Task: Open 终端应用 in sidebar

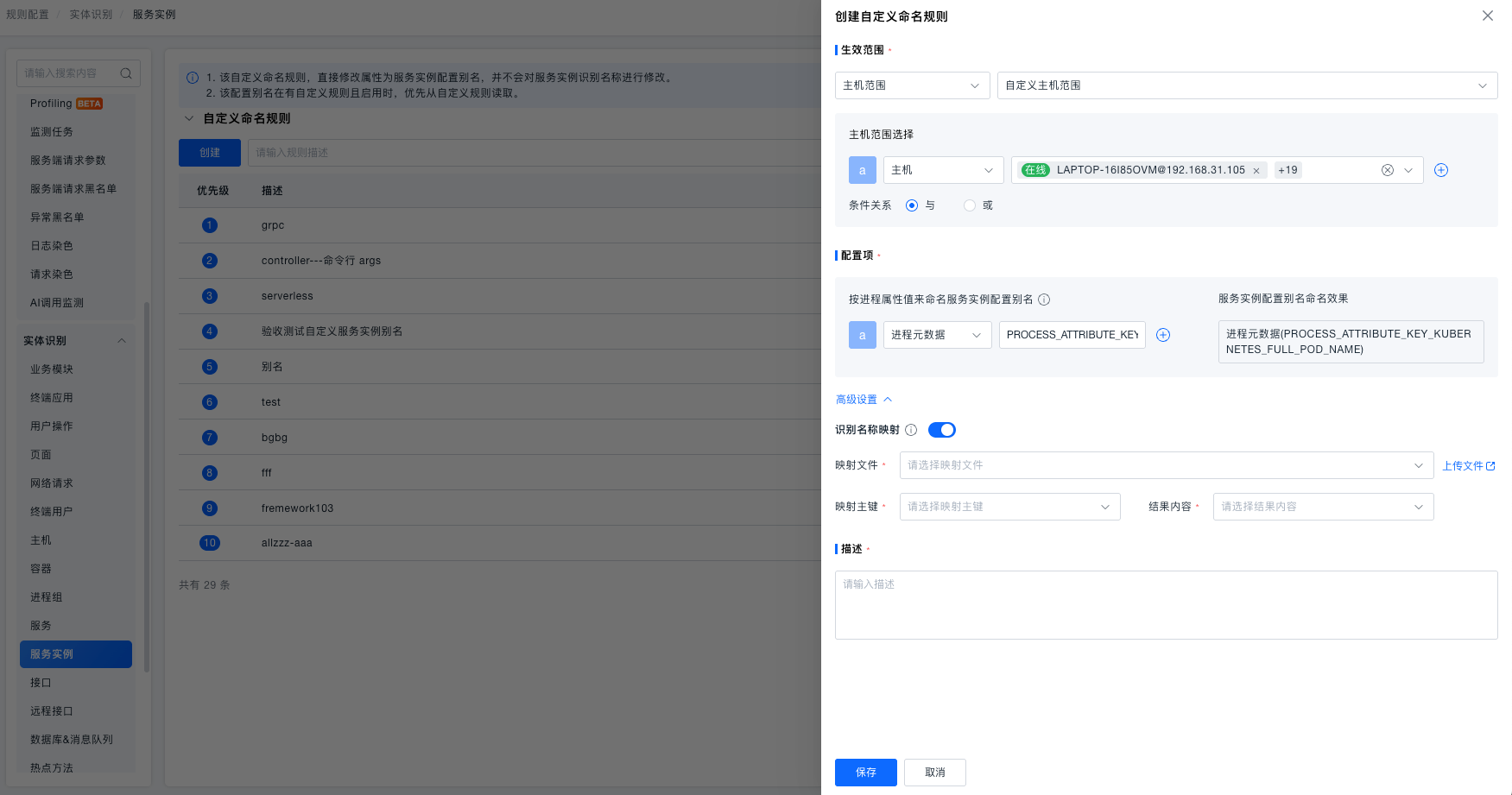Action: pos(52,398)
